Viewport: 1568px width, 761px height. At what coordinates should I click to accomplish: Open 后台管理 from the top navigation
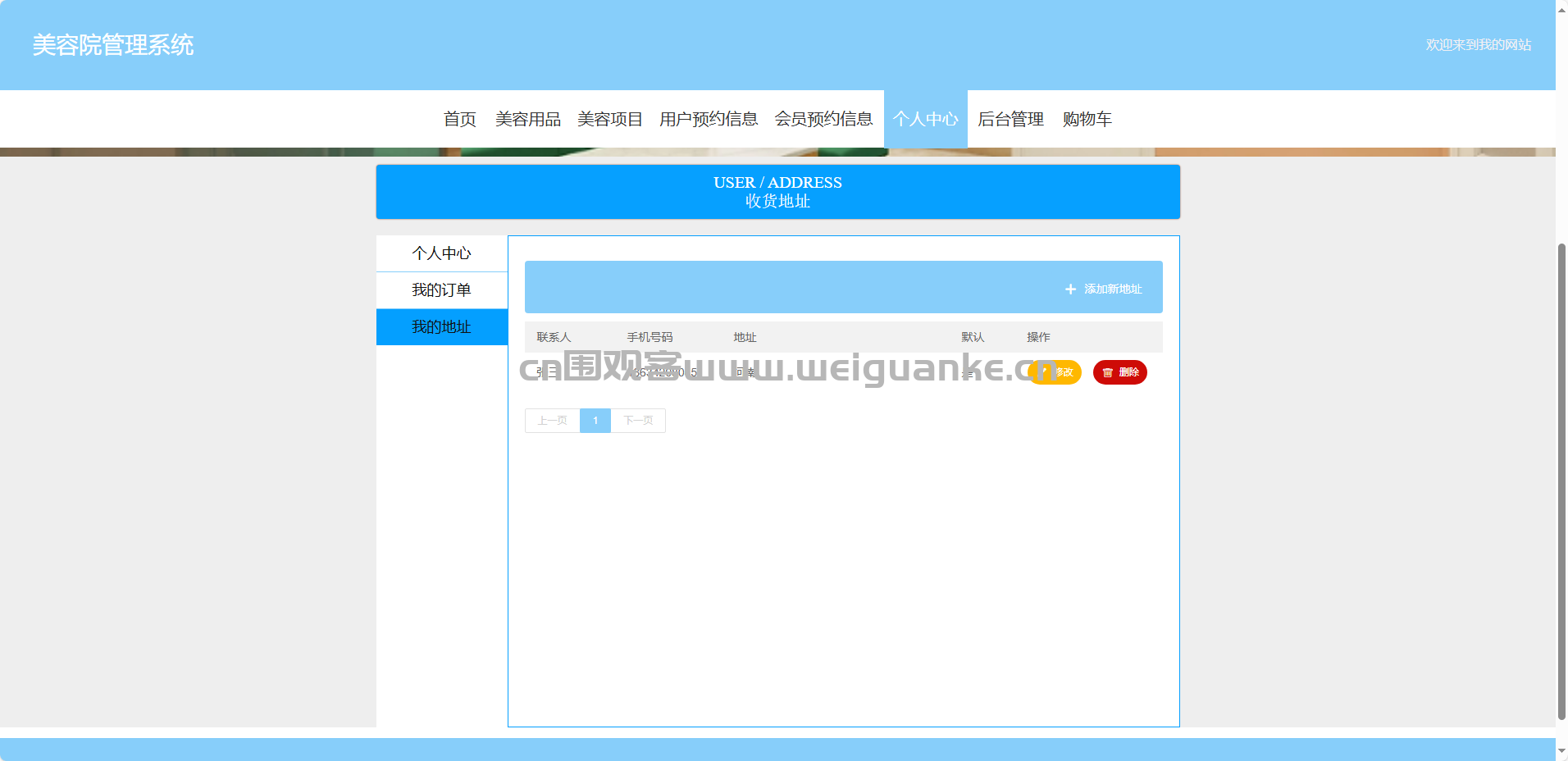coord(1011,119)
